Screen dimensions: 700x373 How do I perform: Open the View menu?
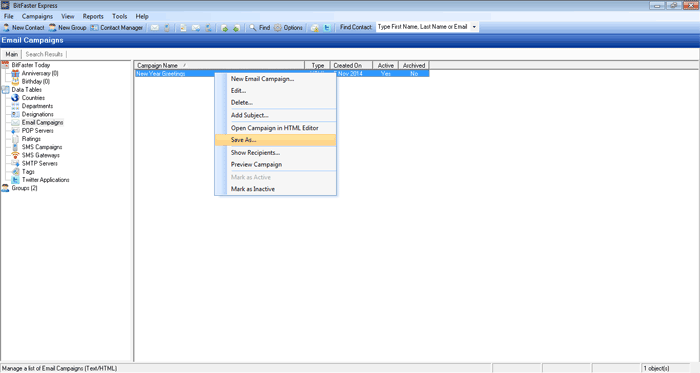point(68,17)
